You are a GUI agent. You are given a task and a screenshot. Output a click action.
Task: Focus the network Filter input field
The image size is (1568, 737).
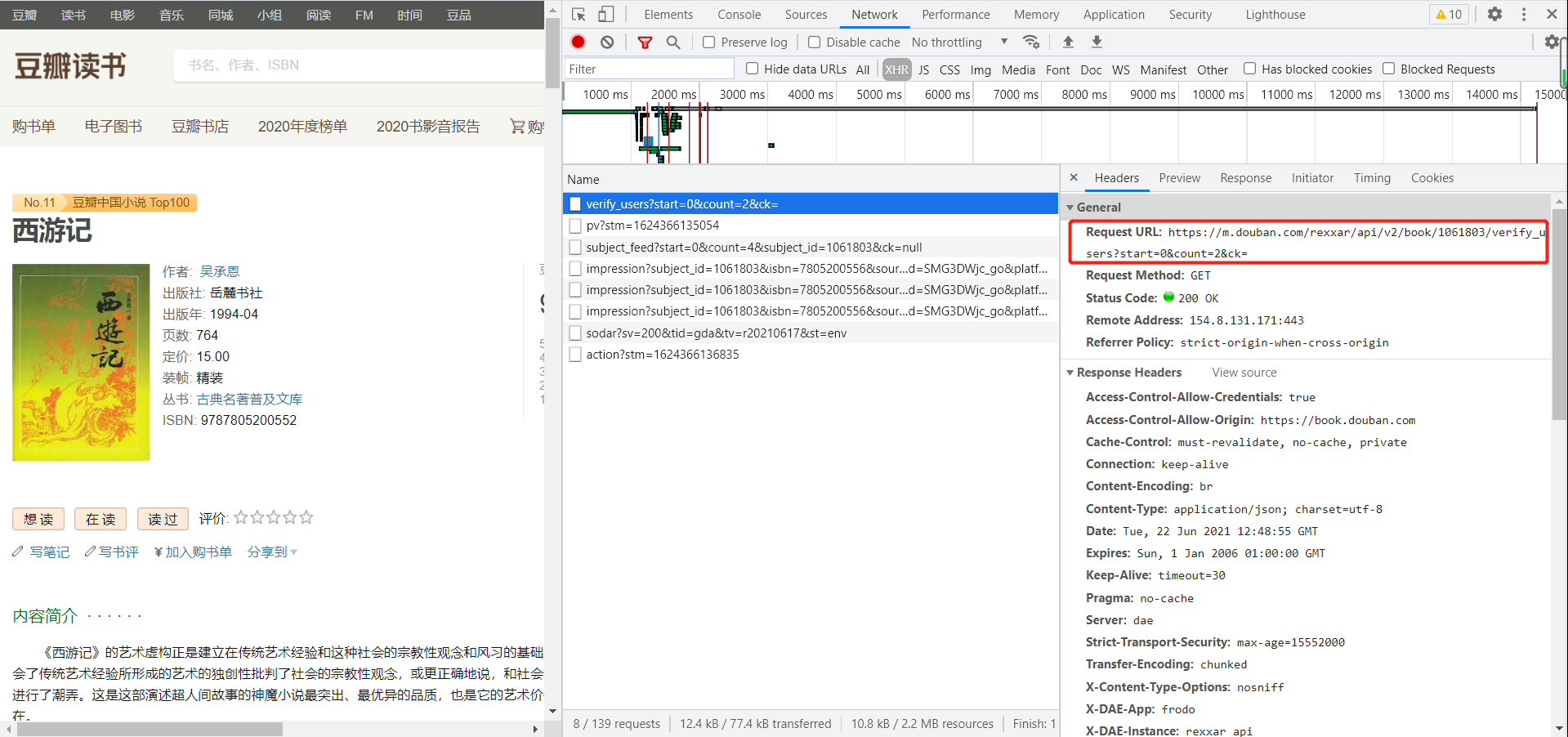[650, 69]
